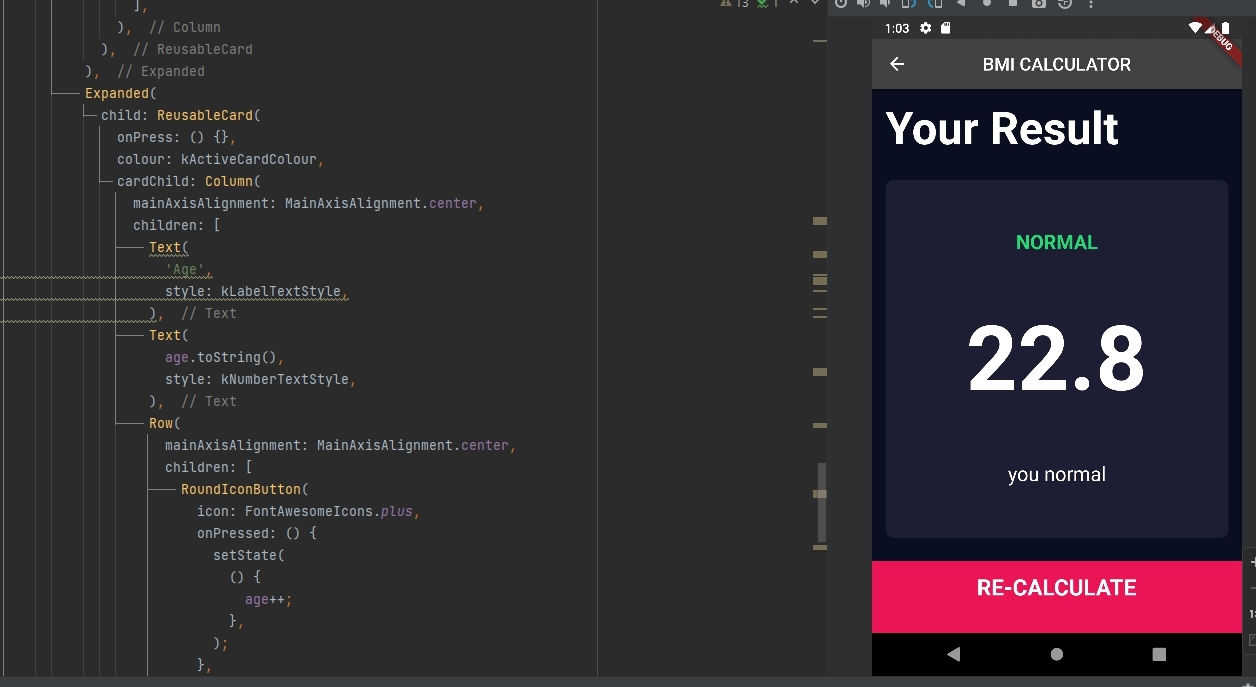Click the 'Age' string literal in the code
Viewport: 1256px width, 687px height.
coord(186,269)
